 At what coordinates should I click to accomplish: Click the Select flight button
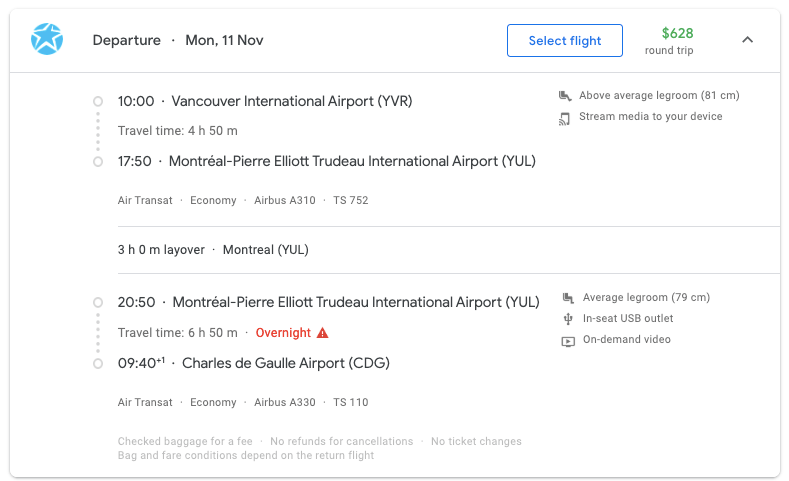[565, 41]
